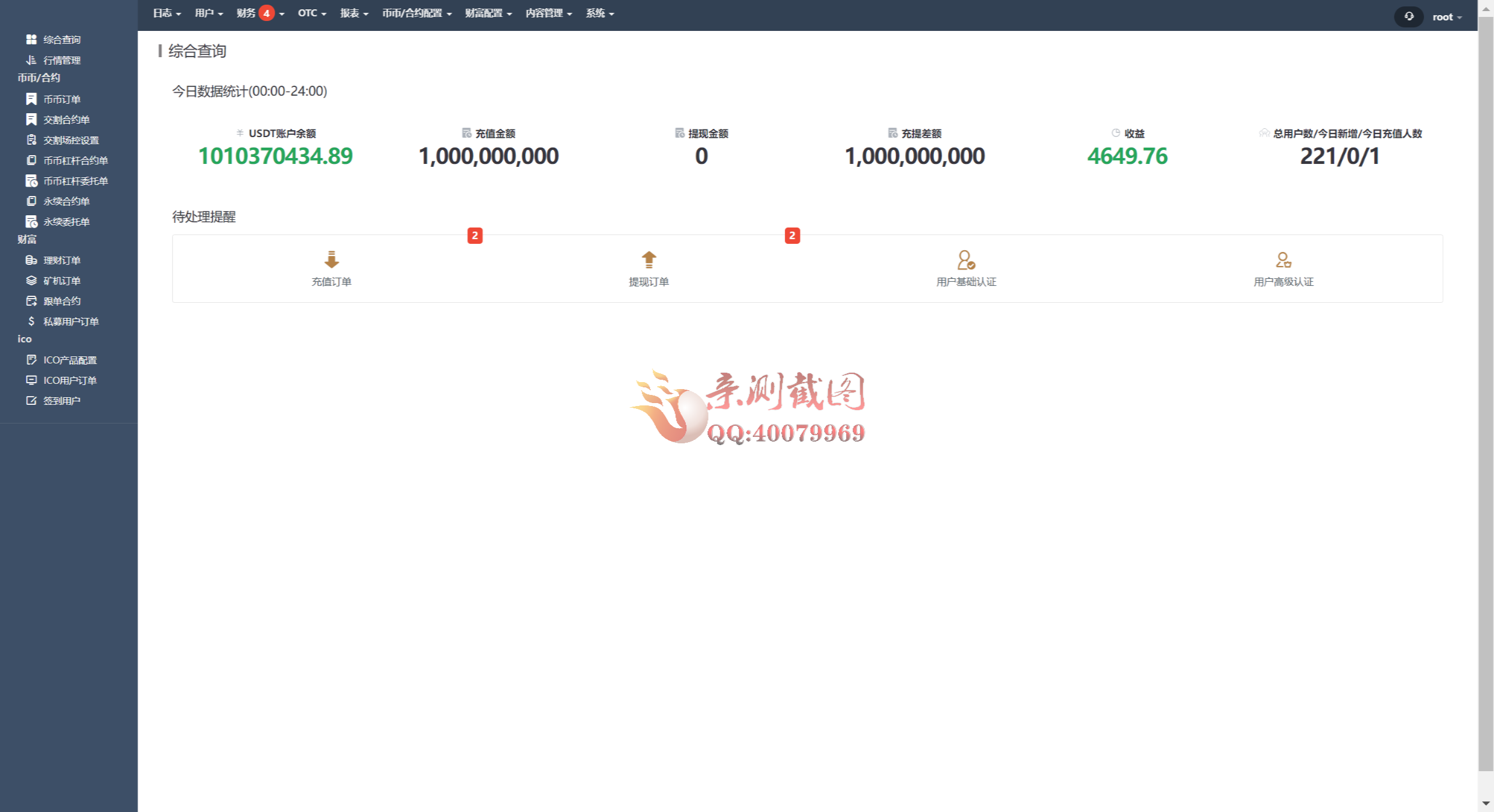
Task: Expand the OTC dropdown menu
Action: pos(312,13)
